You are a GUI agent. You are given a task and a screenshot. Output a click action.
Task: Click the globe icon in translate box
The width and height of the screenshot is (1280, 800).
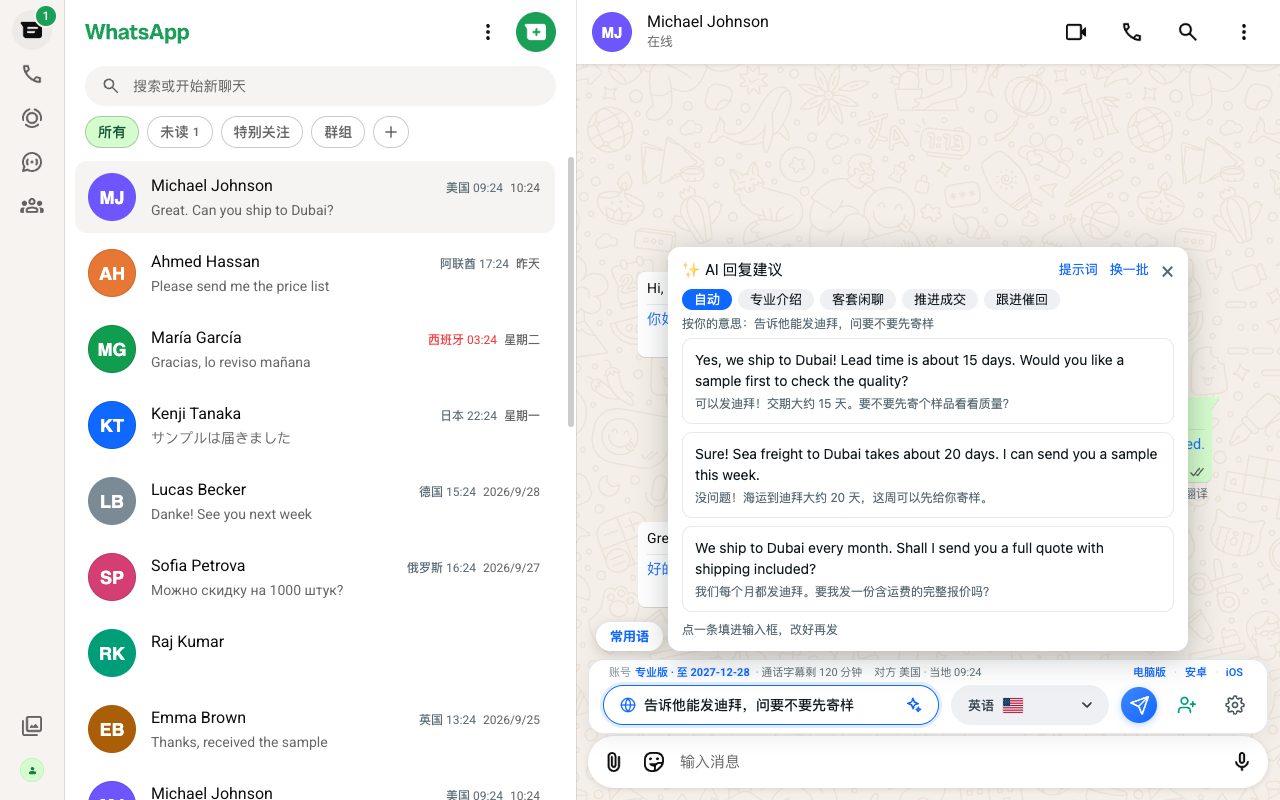(x=628, y=705)
